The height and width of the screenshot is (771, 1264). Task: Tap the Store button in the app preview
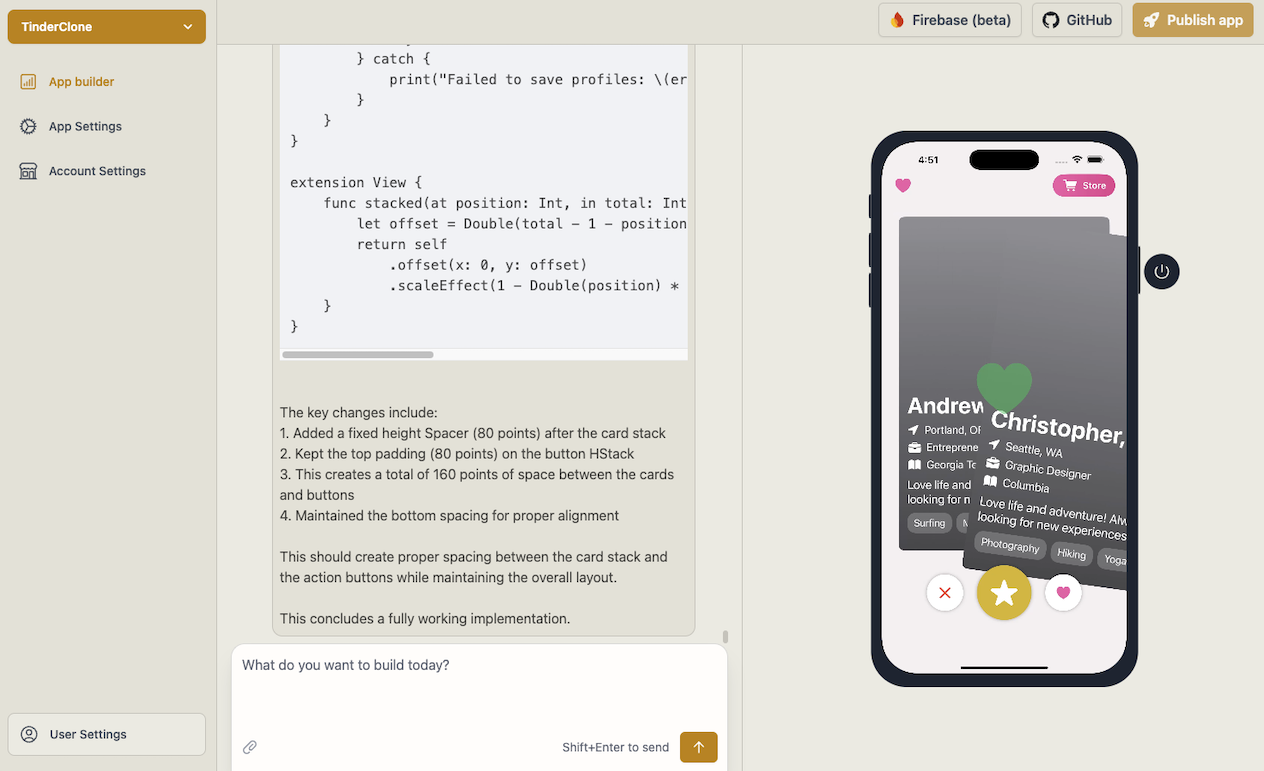click(1083, 185)
